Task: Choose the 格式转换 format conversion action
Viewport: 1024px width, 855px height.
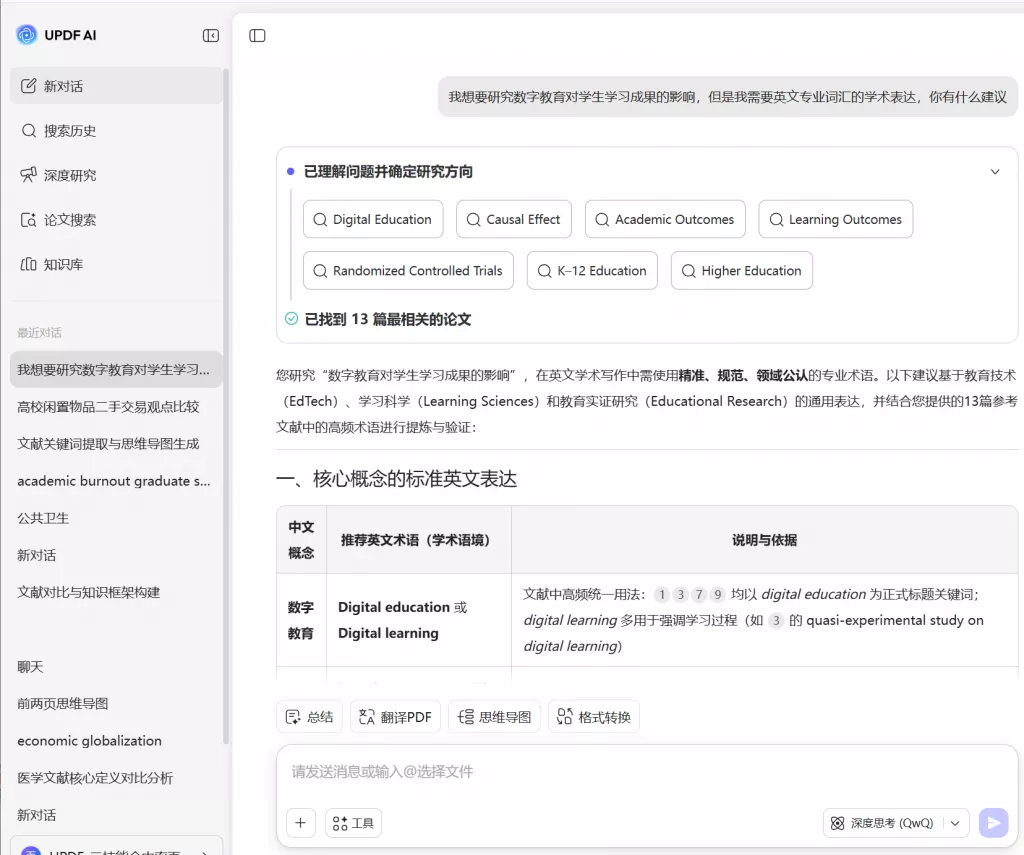Action: tap(593, 716)
